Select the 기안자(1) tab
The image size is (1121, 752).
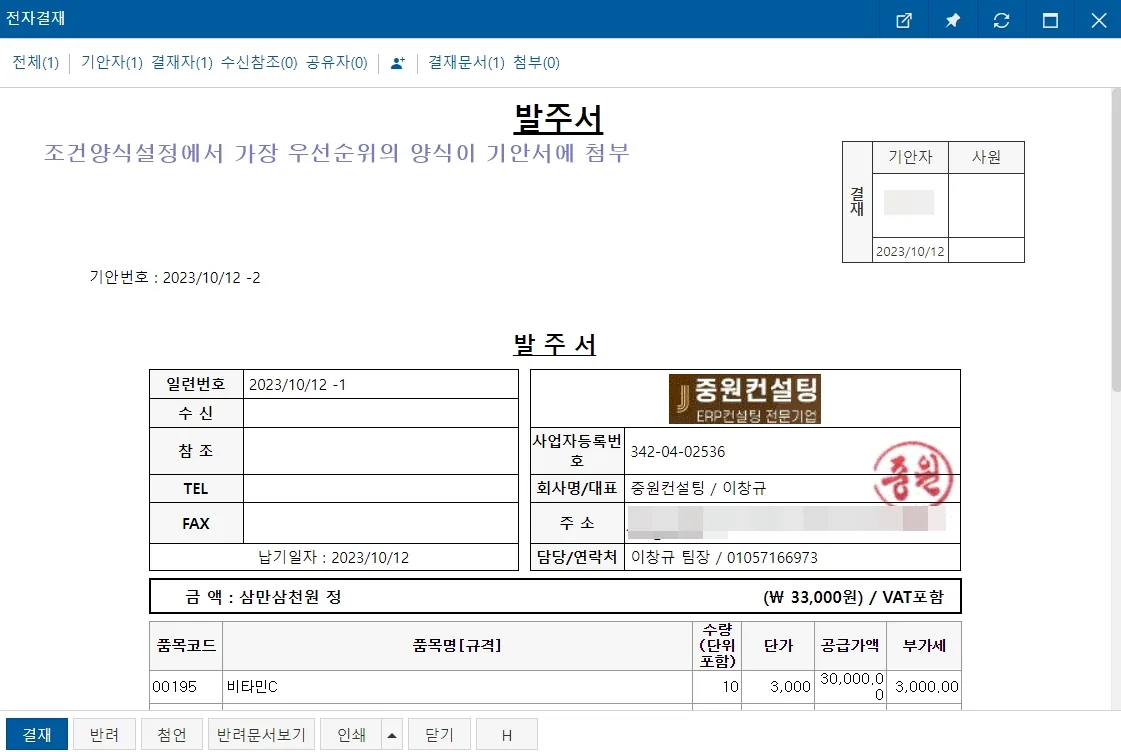coord(112,63)
